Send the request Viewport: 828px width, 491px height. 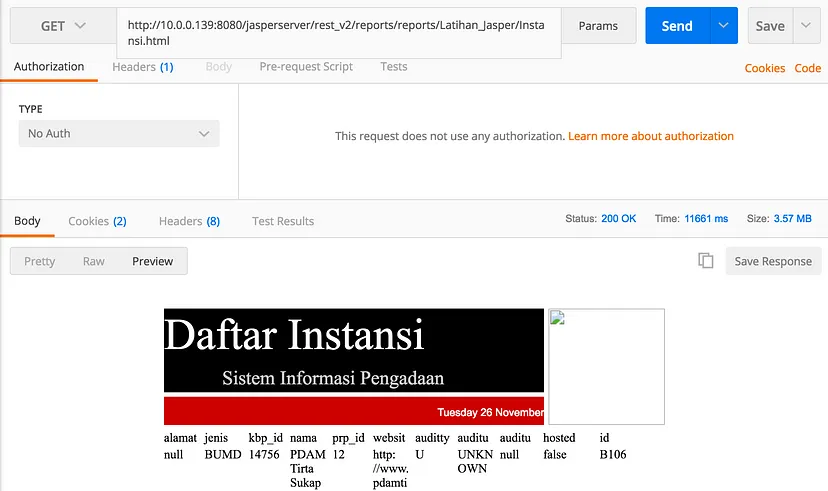click(678, 26)
